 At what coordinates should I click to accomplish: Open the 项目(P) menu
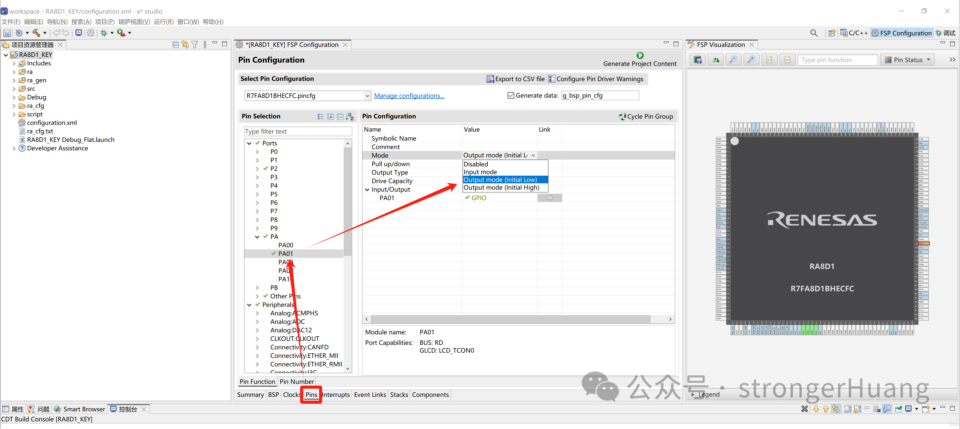[105, 22]
